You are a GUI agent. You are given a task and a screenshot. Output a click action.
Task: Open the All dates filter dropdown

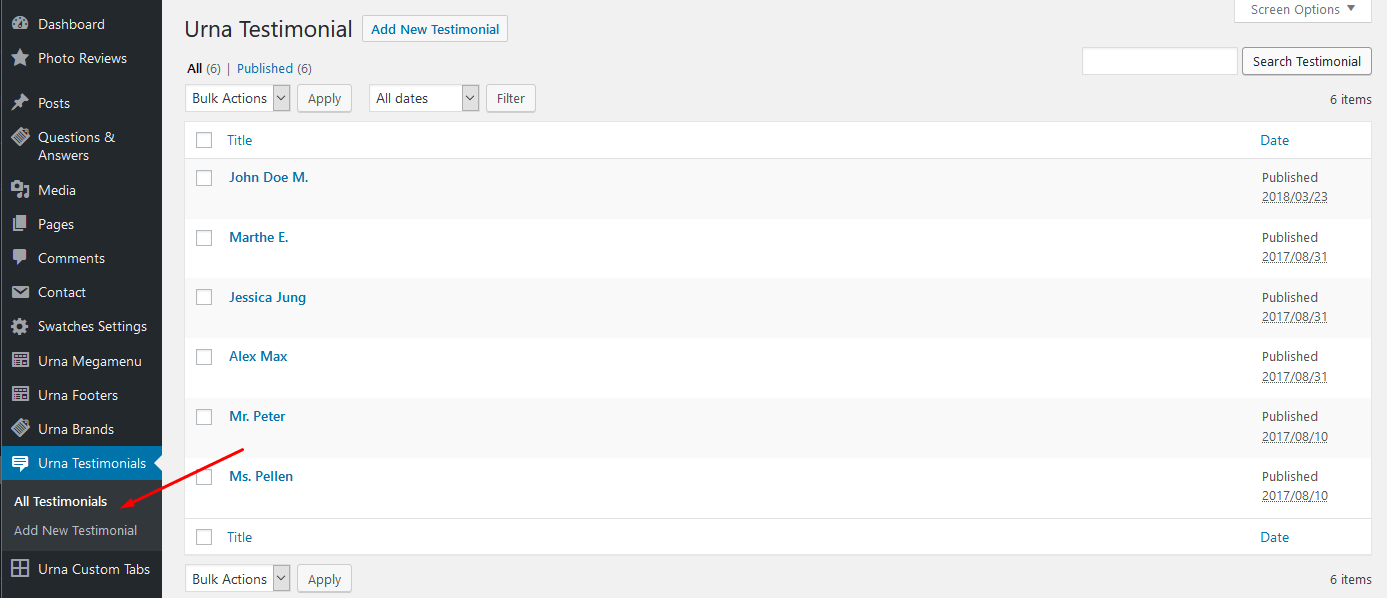click(x=425, y=98)
